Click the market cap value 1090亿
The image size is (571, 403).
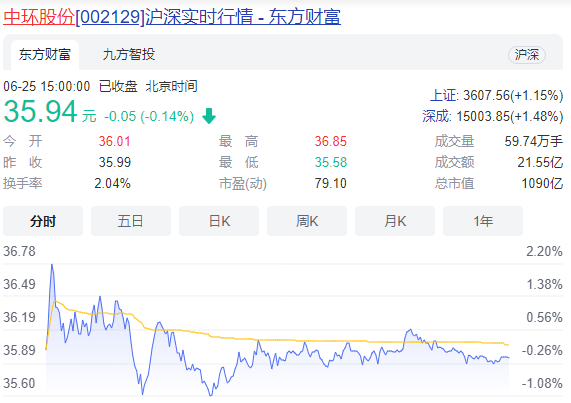pos(542,183)
